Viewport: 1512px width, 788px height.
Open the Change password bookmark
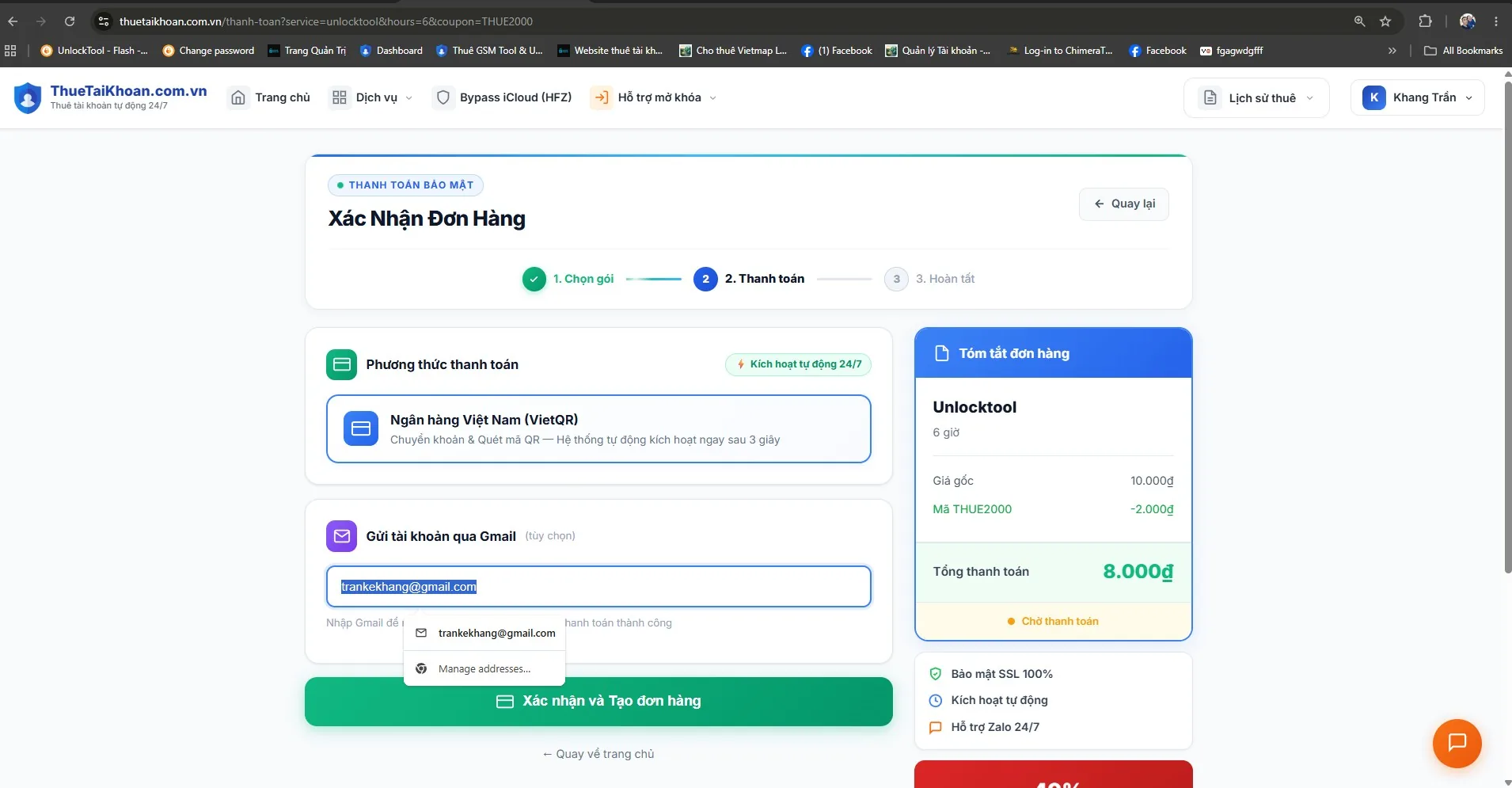[x=208, y=51]
